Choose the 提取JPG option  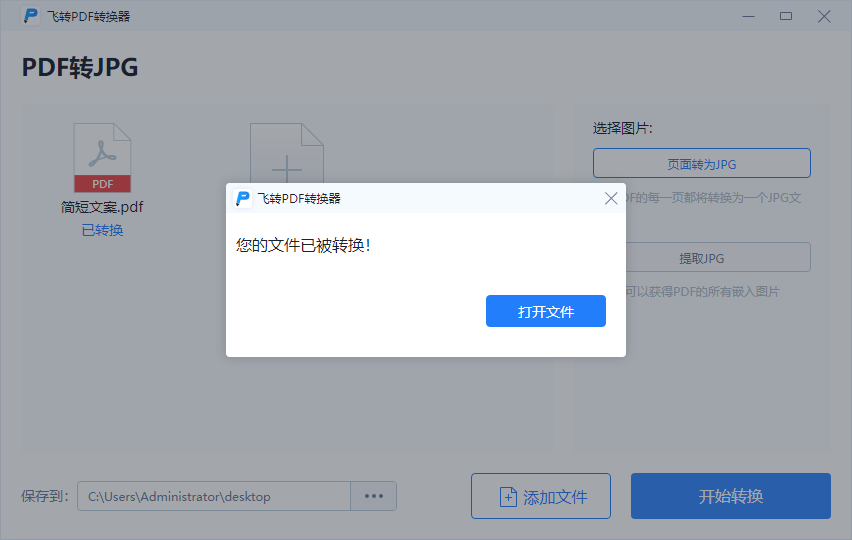pyautogui.click(x=717, y=257)
